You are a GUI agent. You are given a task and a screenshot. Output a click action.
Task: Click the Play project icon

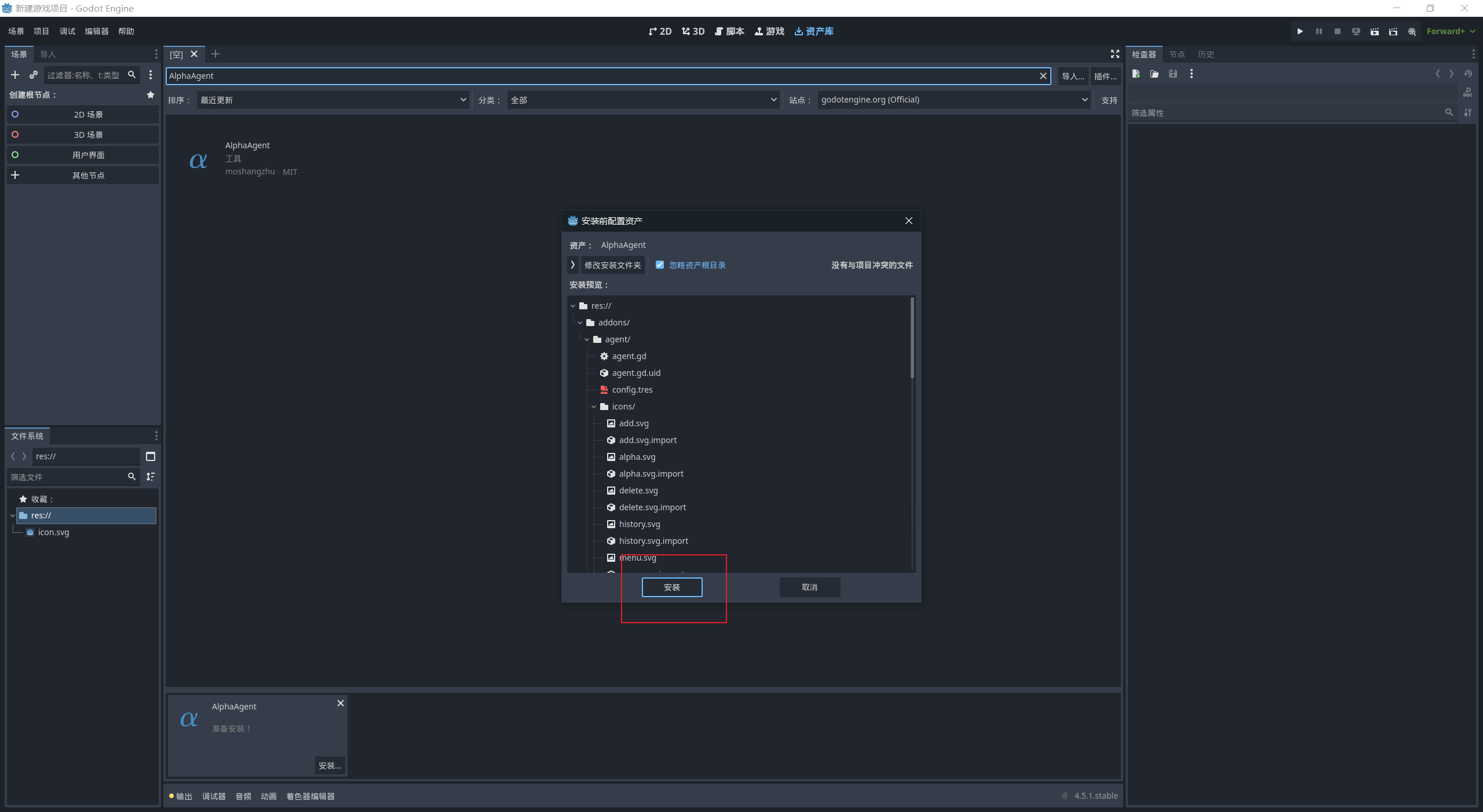pyautogui.click(x=1300, y=31)
